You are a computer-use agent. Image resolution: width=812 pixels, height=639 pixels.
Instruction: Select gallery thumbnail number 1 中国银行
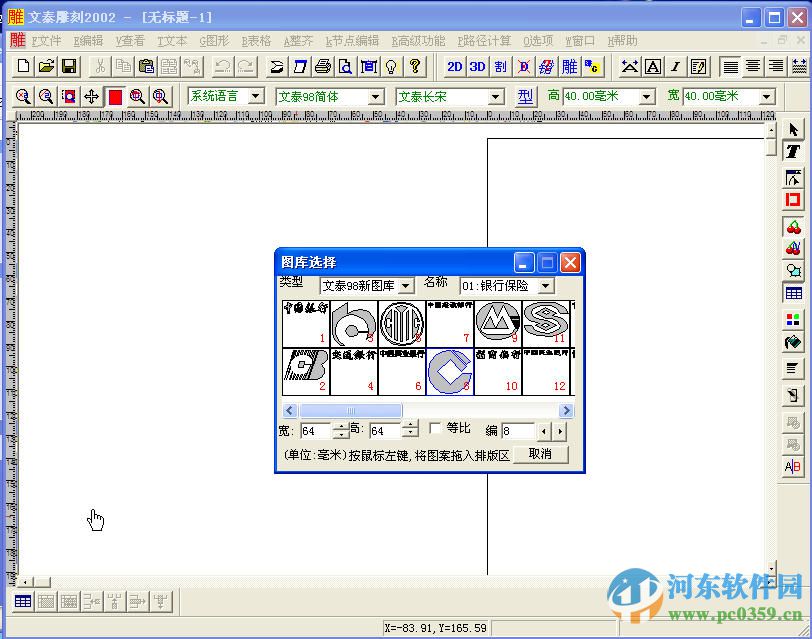306,324
